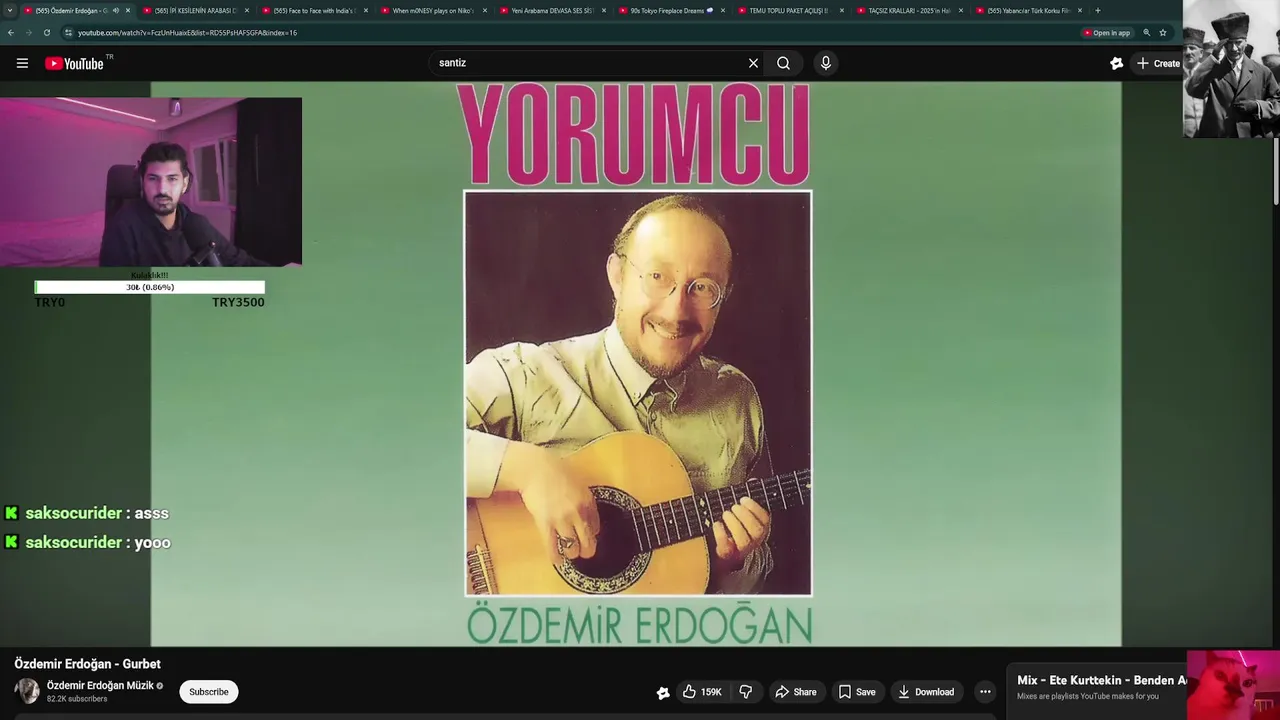1280x720 pixels.
Task: Open the zoom magnifier in the address bar
Action: [x=1146, y=32]
